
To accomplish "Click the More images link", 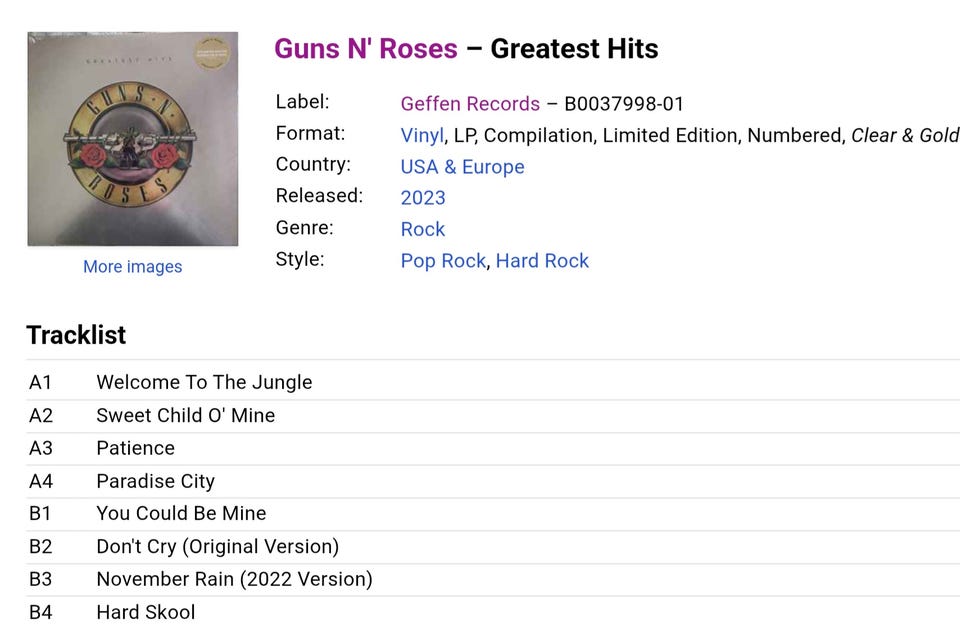I will [x=133, y=267].
